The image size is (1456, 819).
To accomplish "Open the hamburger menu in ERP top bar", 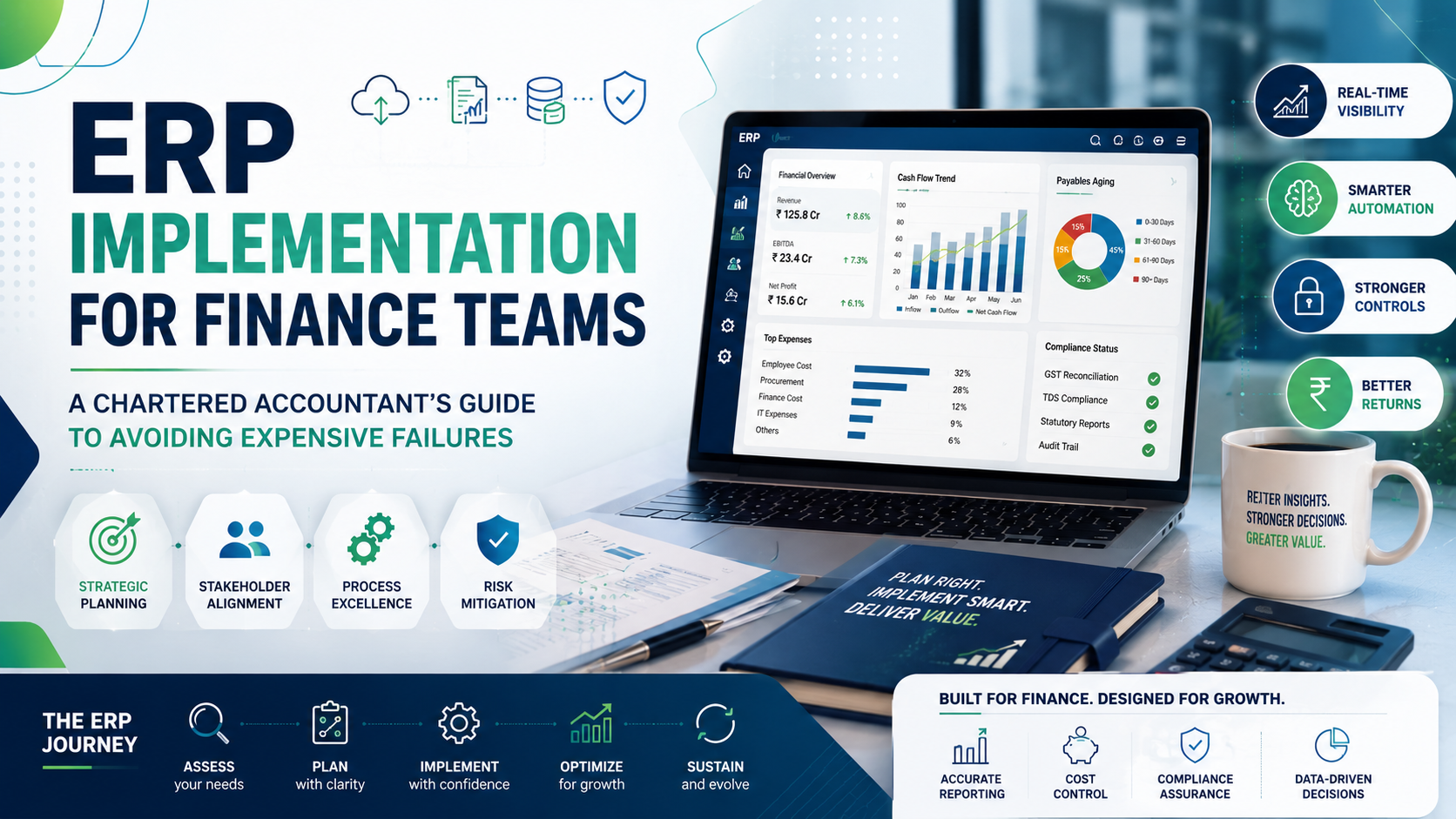I will pos(1181,140).
